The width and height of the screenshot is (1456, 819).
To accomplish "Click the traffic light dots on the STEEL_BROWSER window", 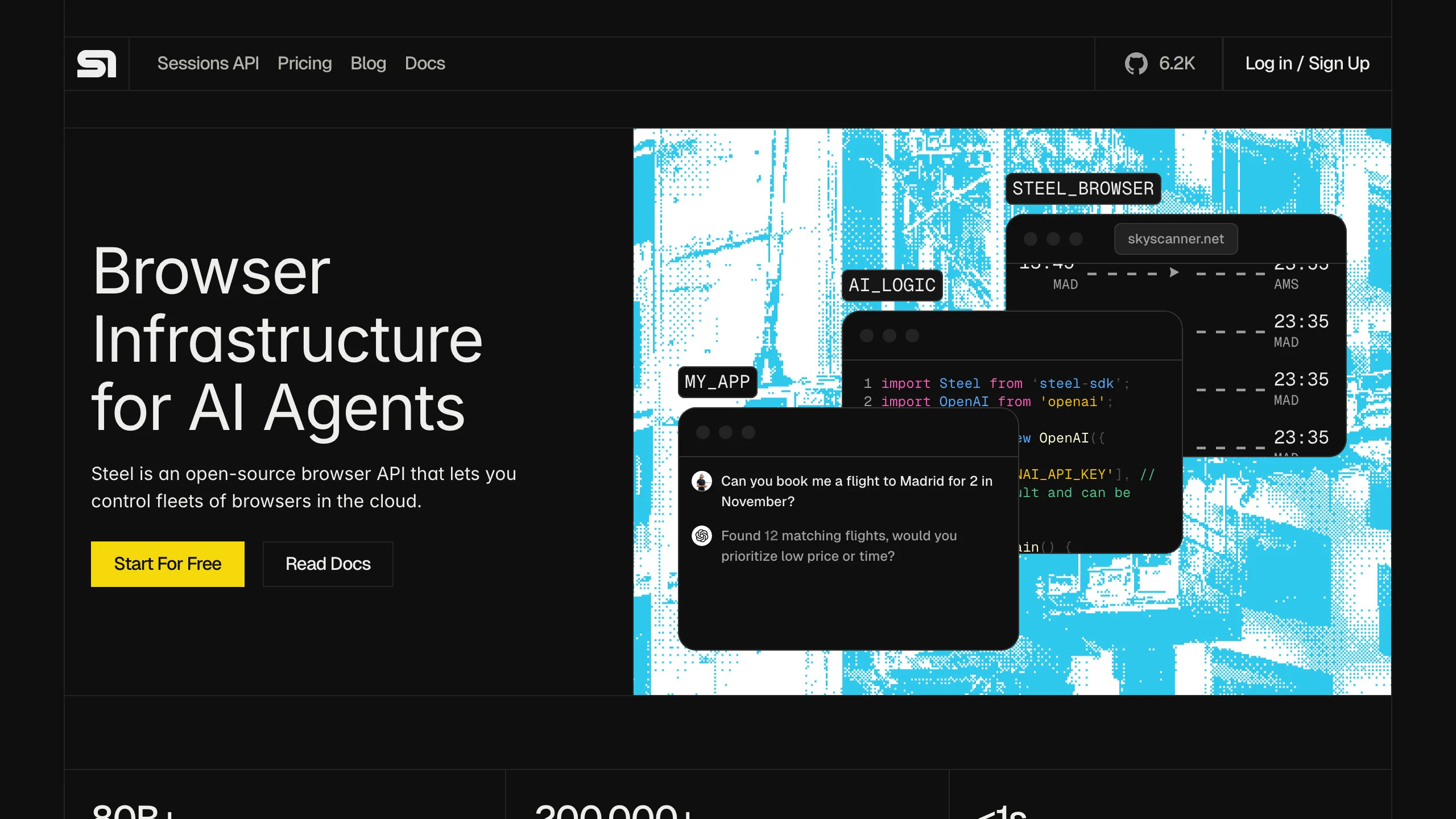I will click(x=1053, y=239).
